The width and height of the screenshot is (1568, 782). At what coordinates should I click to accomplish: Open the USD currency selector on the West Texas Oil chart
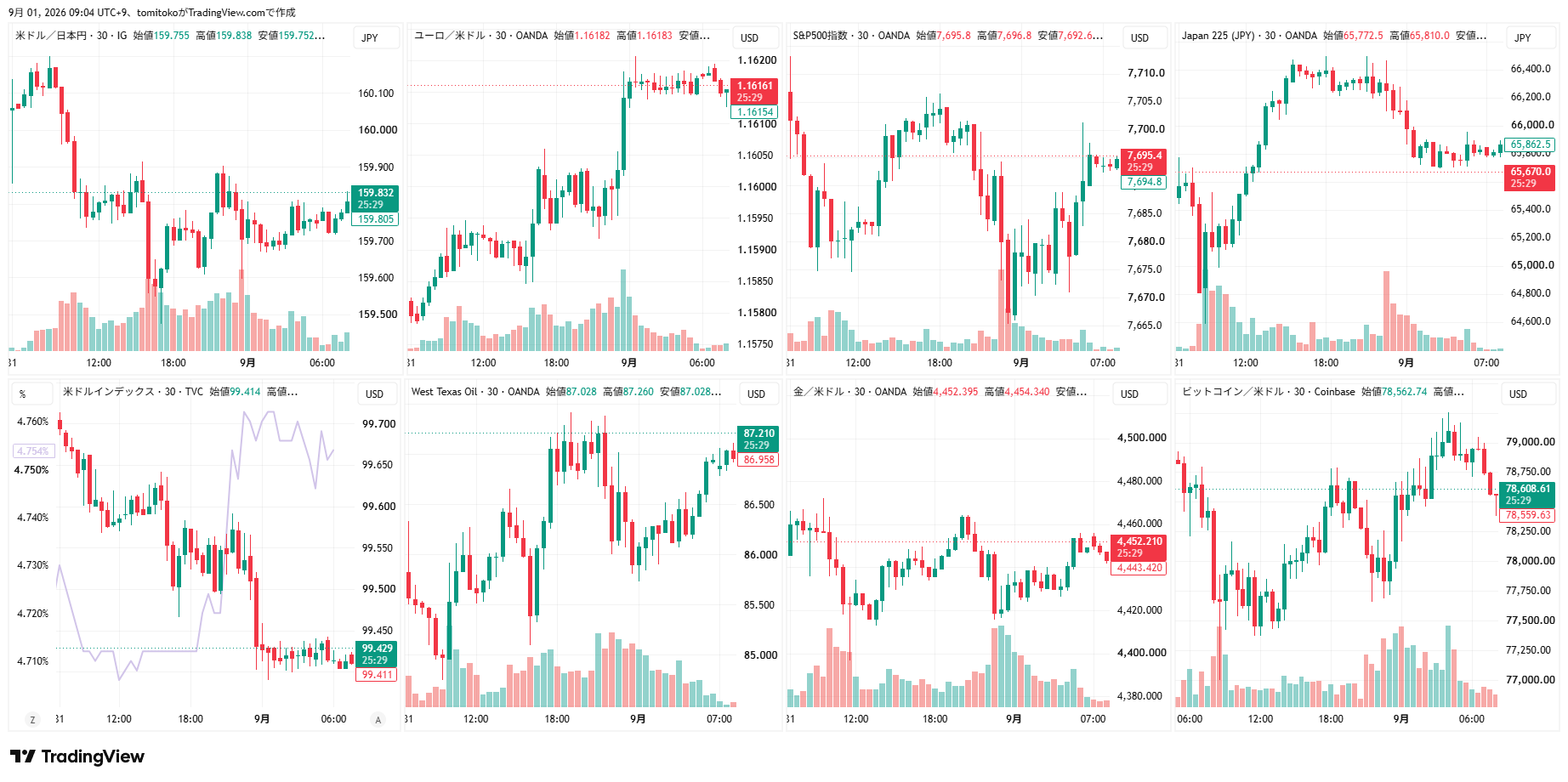pyautogui.click(x=756, y=394)
